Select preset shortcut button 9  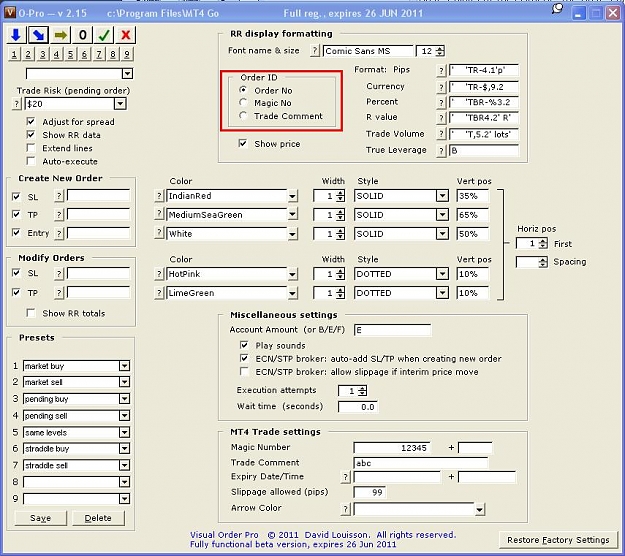127,54
